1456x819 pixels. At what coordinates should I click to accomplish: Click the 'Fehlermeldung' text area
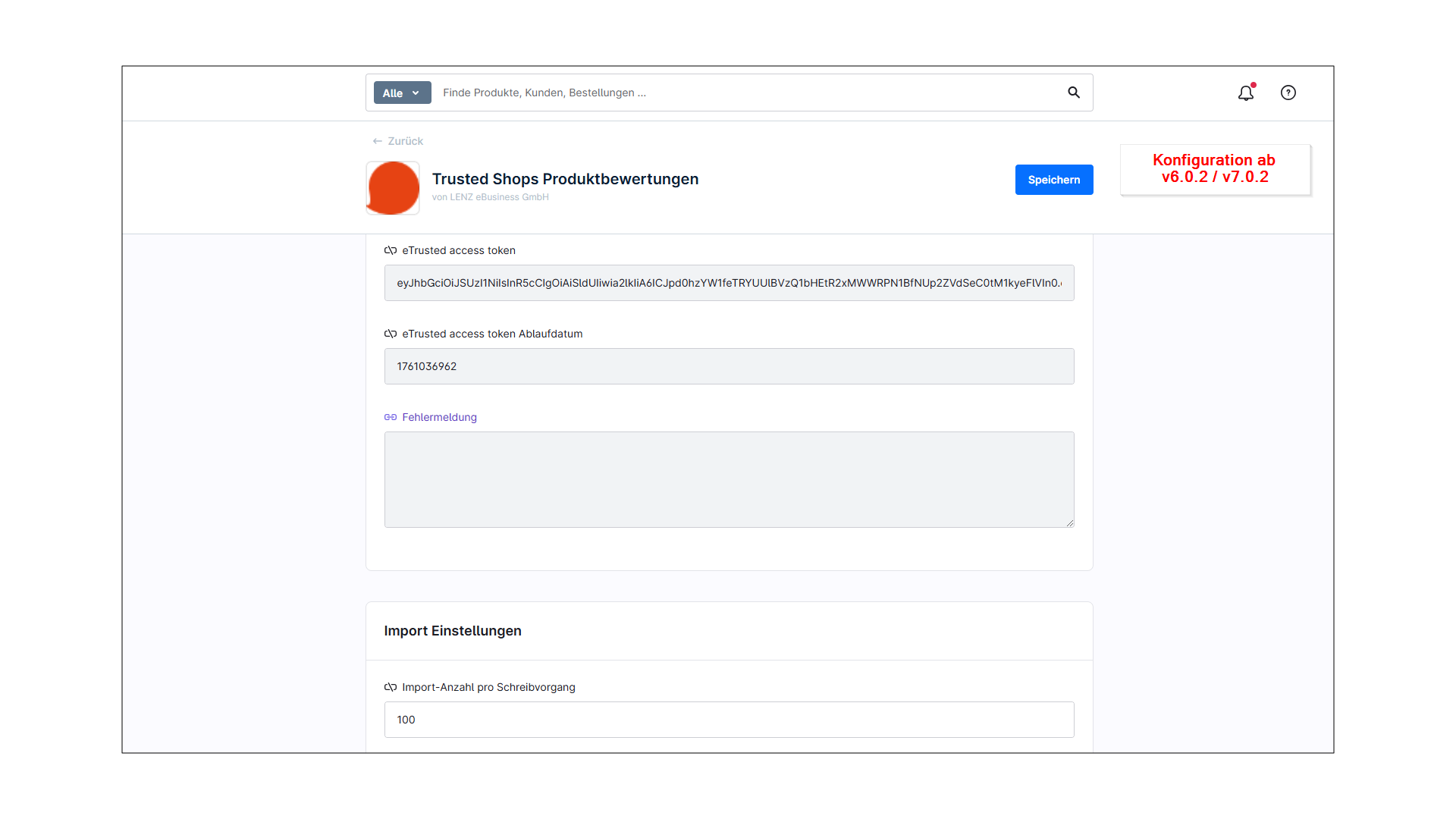pos(730,479)
